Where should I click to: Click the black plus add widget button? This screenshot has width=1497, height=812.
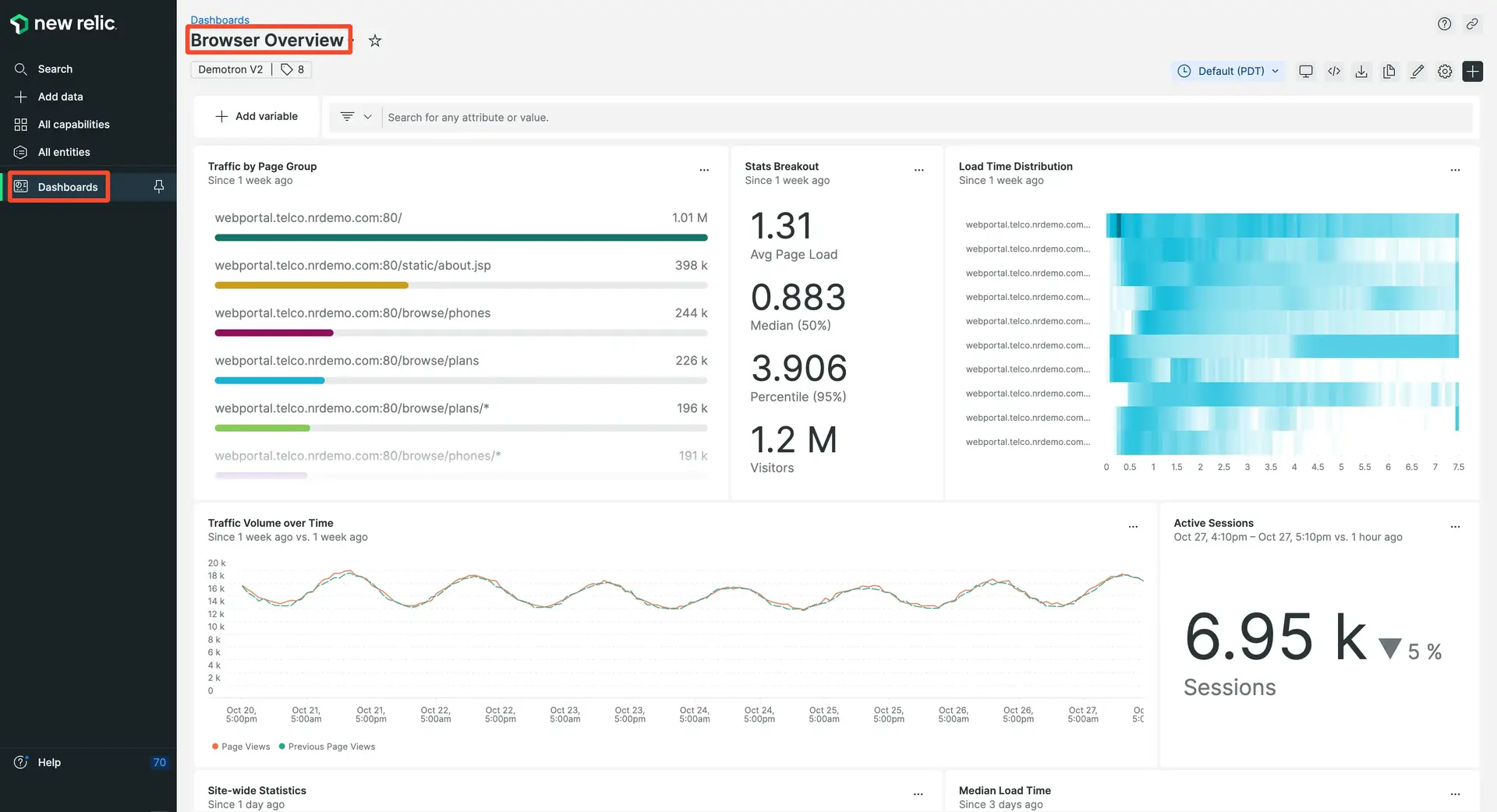pyautogui.click(x=1472, y=71)
